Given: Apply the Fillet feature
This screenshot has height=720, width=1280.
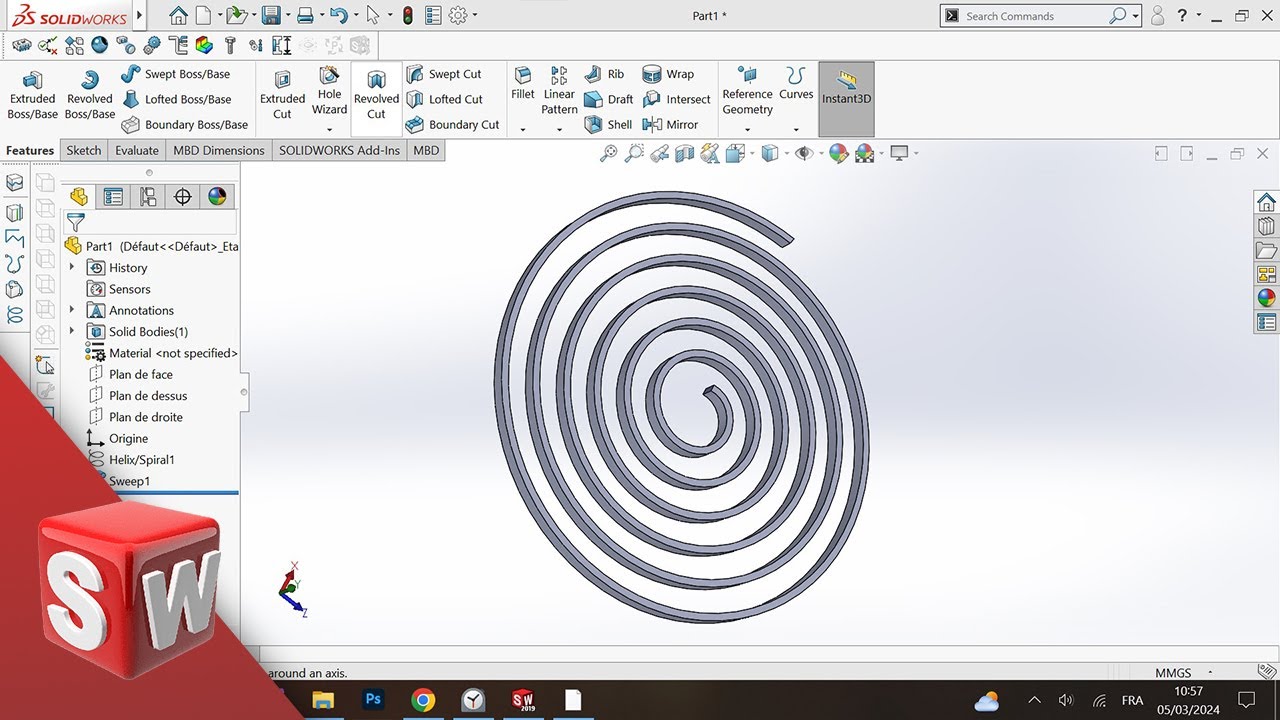Looking at the screenshot, I should coord(523,84).
